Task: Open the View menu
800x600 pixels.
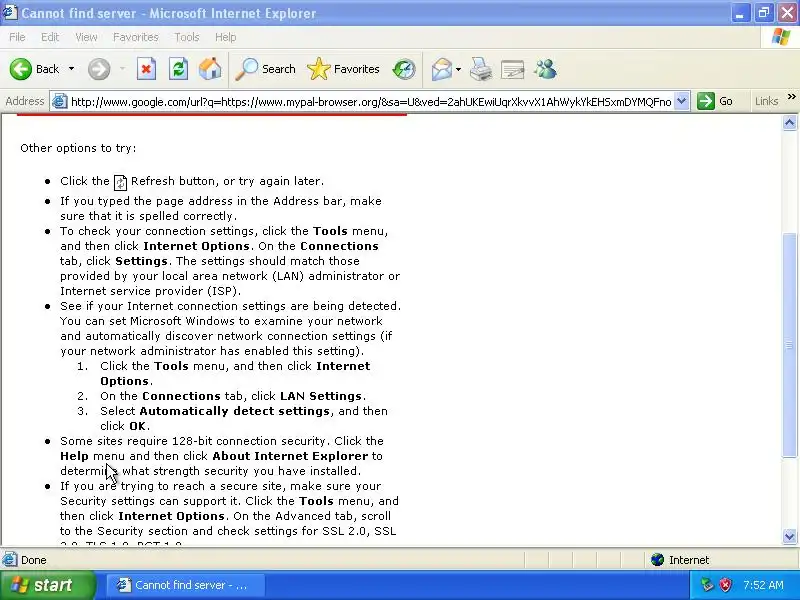Action: click(x=86, y=37)
